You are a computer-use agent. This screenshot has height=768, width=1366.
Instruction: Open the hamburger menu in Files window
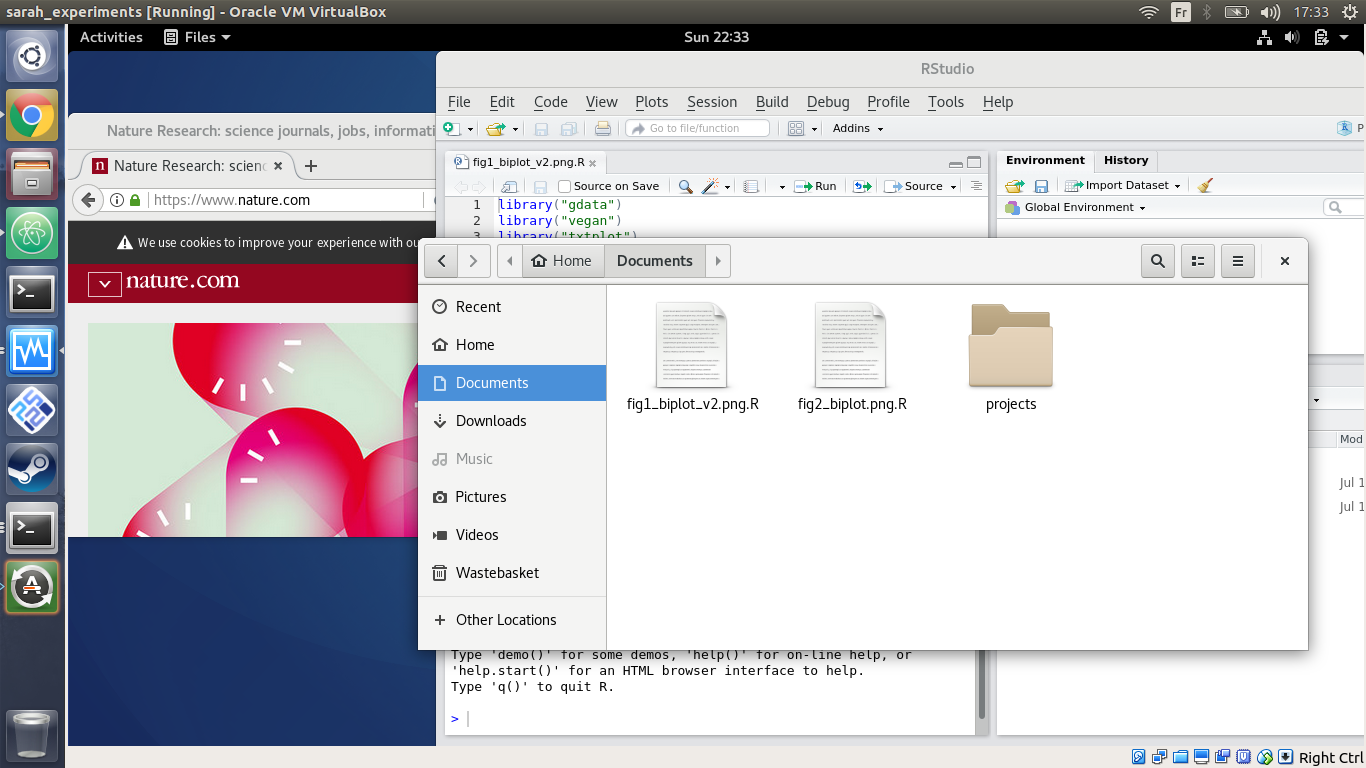[1237, 261]
